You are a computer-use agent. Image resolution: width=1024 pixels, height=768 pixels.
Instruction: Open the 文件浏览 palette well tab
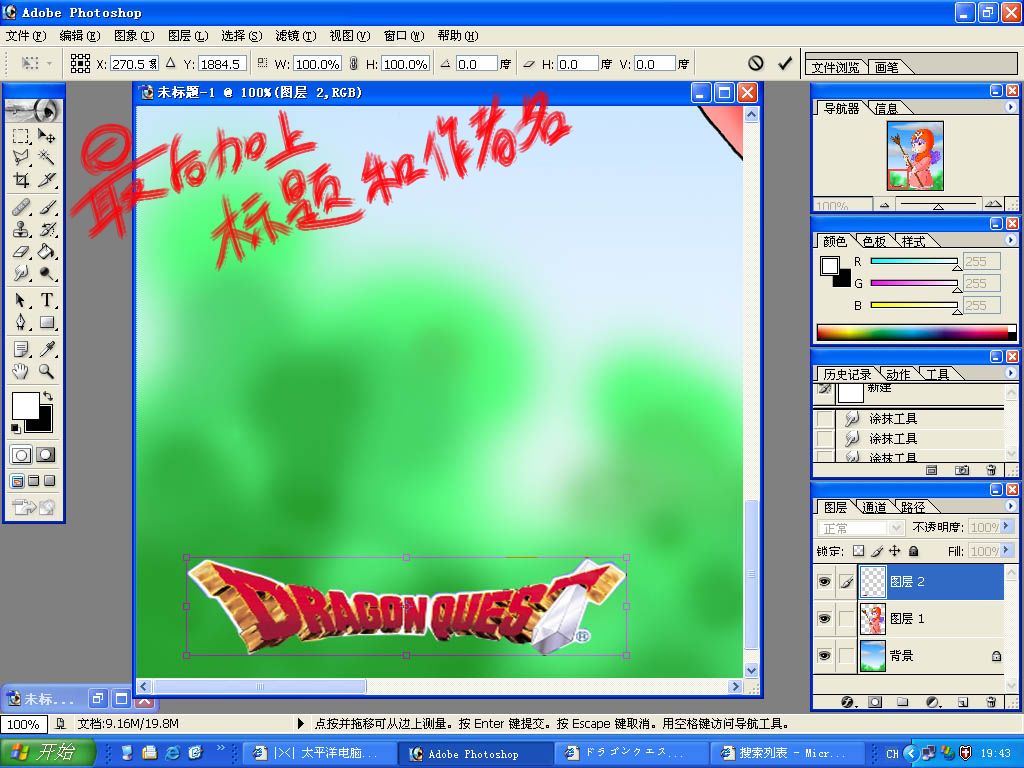(x=835, y=67)
